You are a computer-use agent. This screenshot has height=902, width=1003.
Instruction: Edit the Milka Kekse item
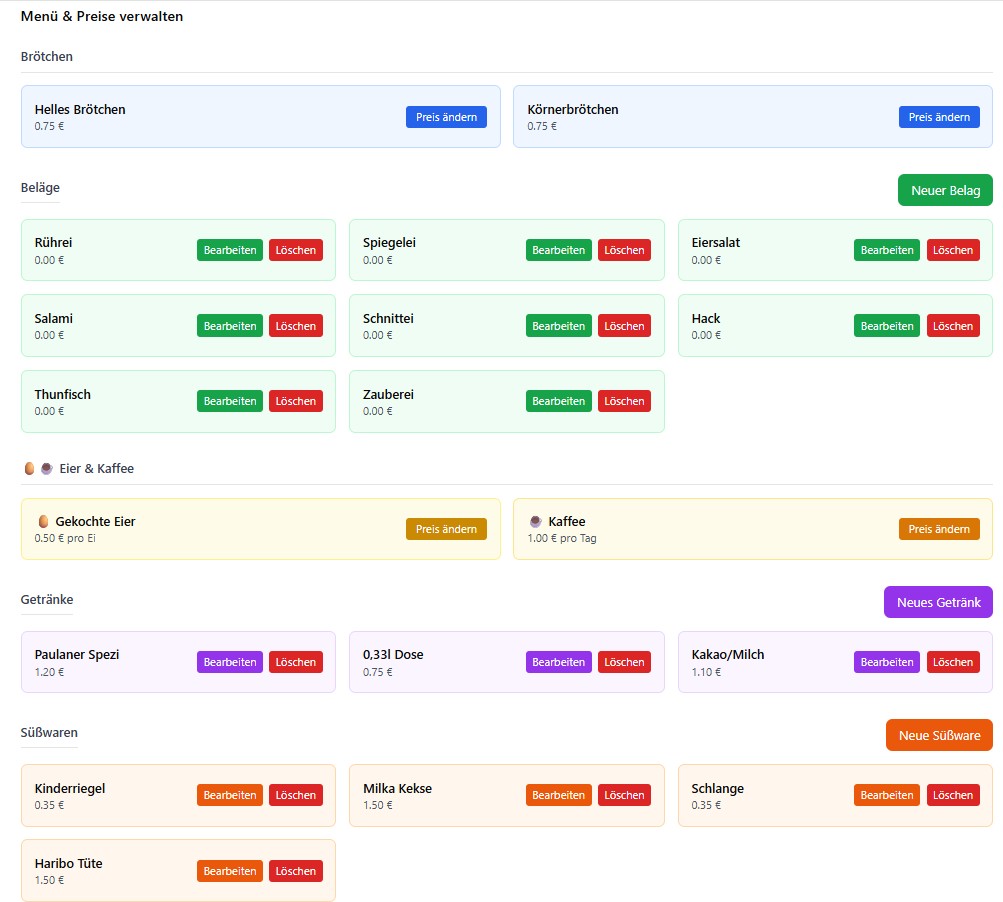(x=558, y=795)
